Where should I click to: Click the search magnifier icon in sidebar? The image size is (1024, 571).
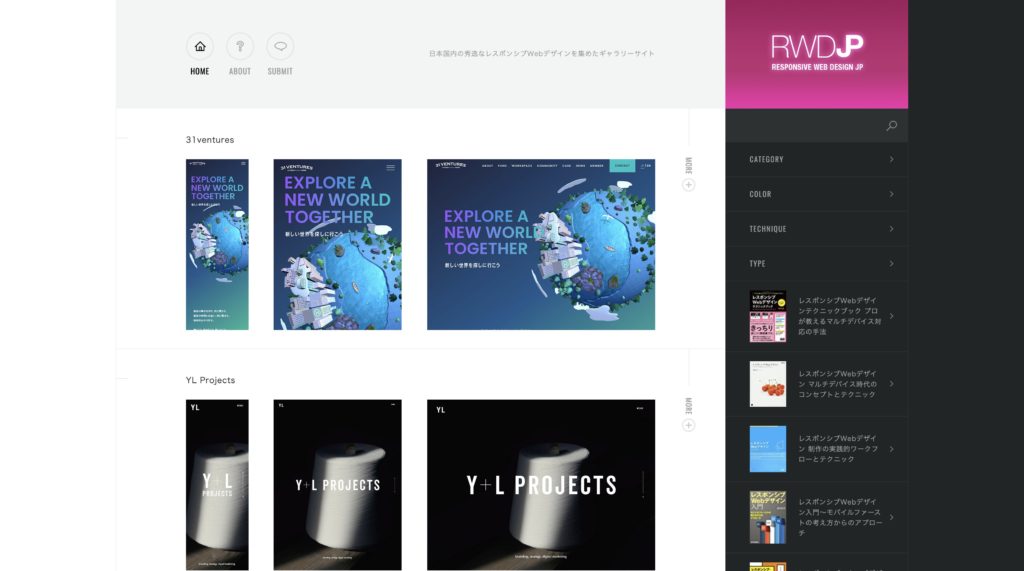point(891,125)
